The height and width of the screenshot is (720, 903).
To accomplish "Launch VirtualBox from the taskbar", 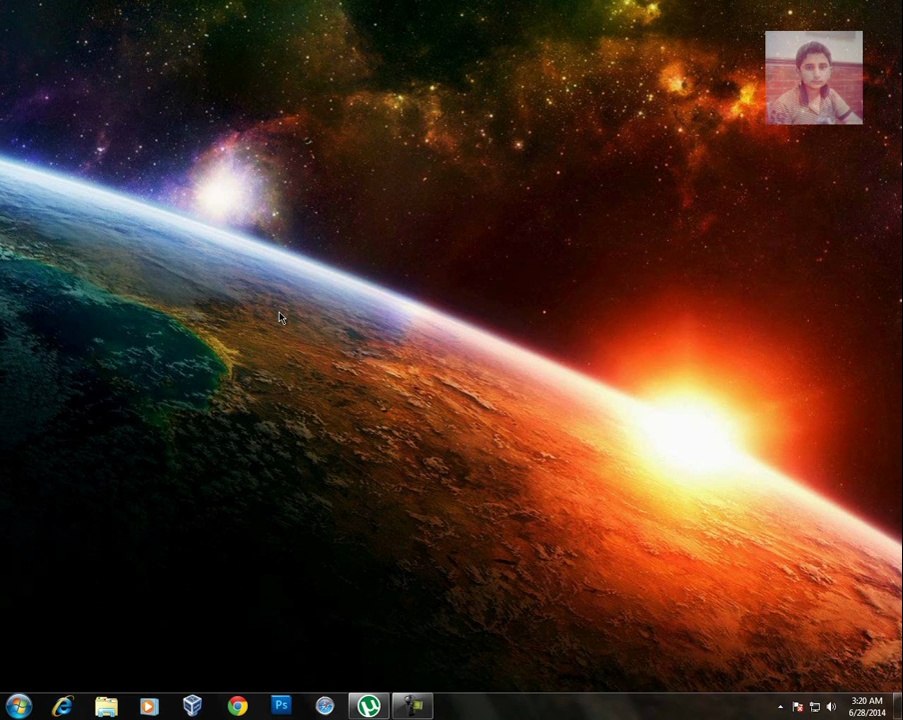I will pyautogui.click(x=192, y=706).
